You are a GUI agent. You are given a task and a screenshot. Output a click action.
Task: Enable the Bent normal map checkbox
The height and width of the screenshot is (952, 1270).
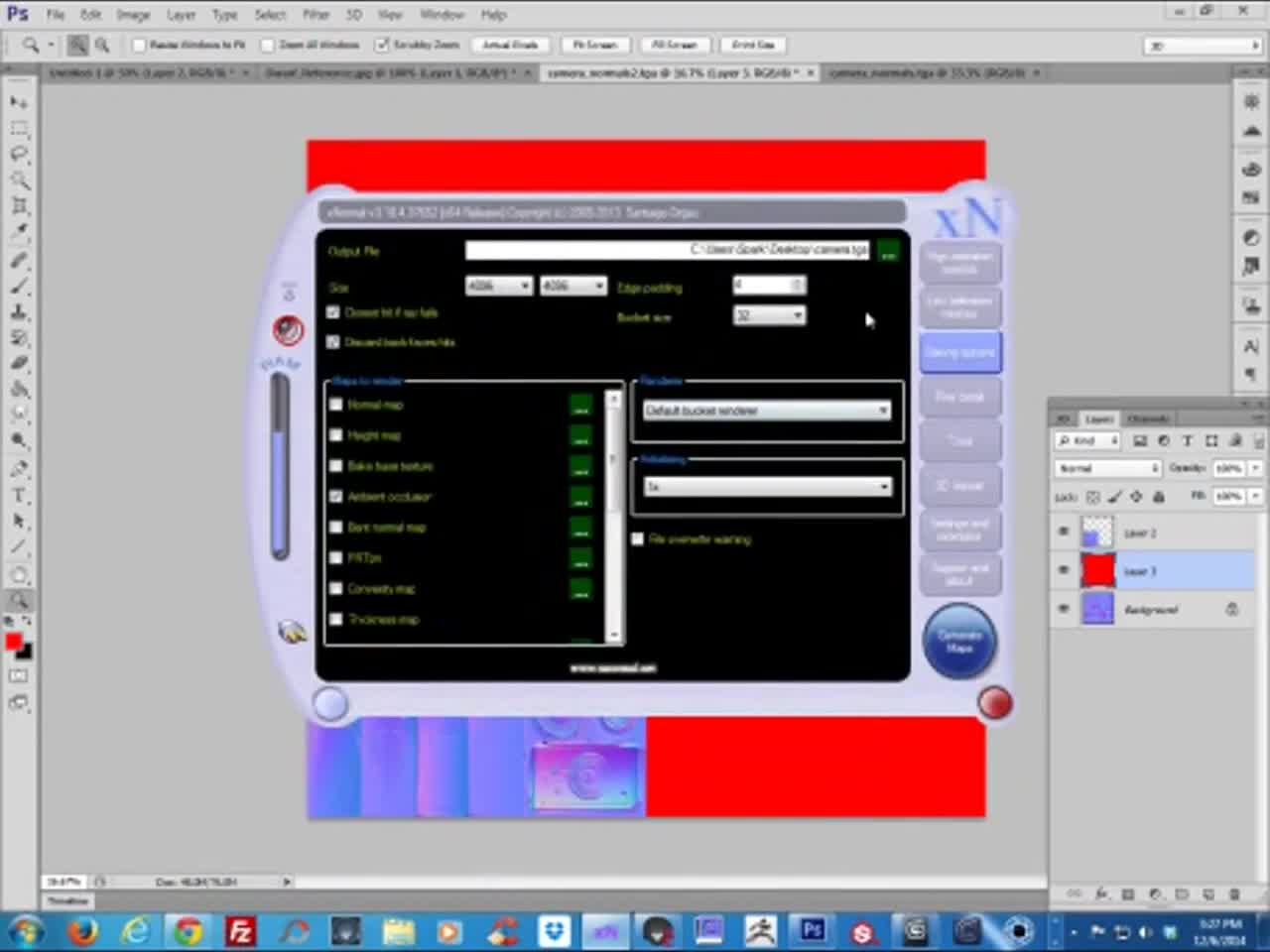pyautogui.click(x=335, y=528)
